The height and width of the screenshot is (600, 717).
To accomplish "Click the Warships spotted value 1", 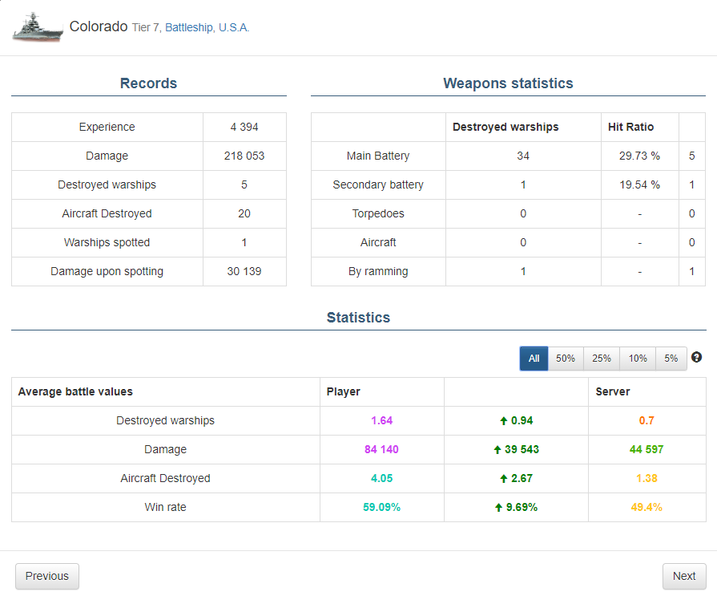I will (244, 242).
